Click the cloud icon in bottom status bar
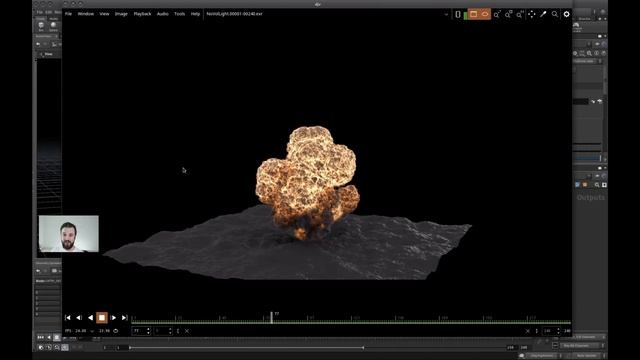Image resolution: width=640 pixels, height=360 pixels. click(522, 356)
